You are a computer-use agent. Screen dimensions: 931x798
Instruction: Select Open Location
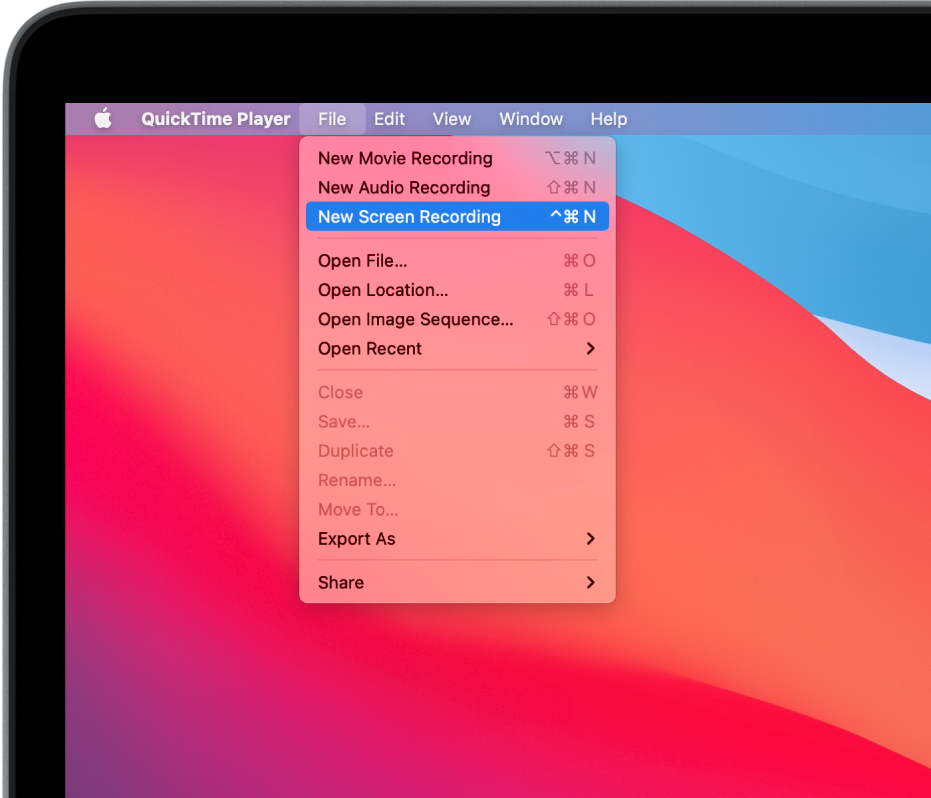[383, 290]
